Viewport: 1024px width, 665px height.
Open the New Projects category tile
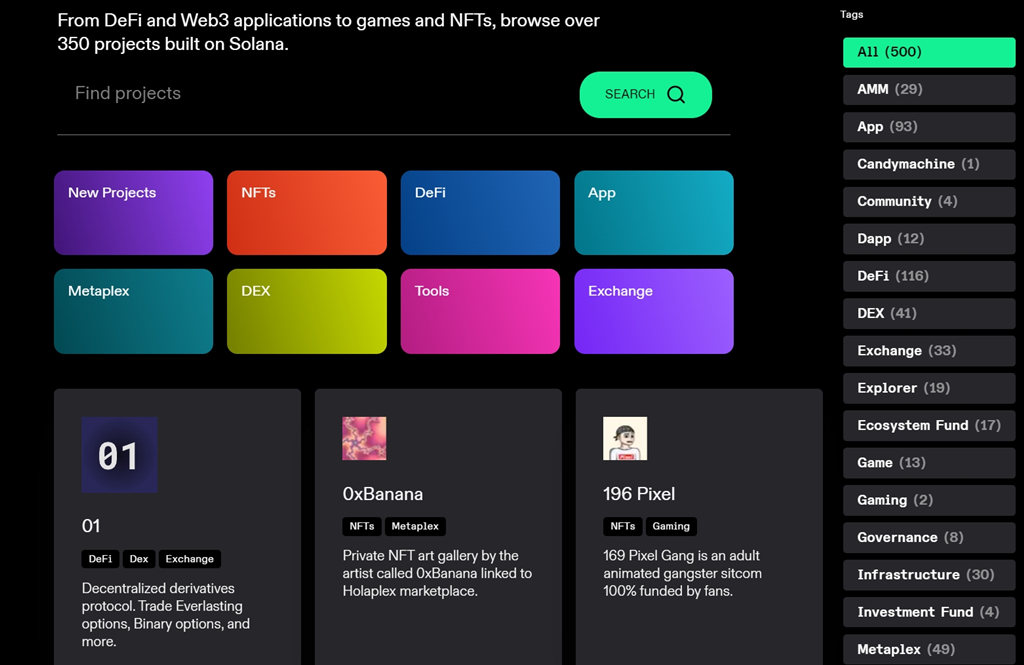pos(133,213)
